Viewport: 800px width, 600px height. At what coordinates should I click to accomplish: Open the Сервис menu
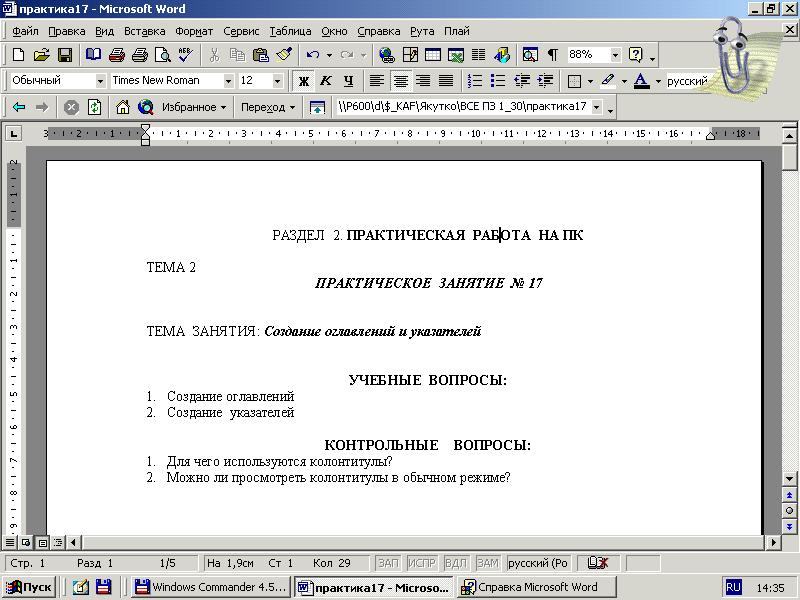(241, 31)
